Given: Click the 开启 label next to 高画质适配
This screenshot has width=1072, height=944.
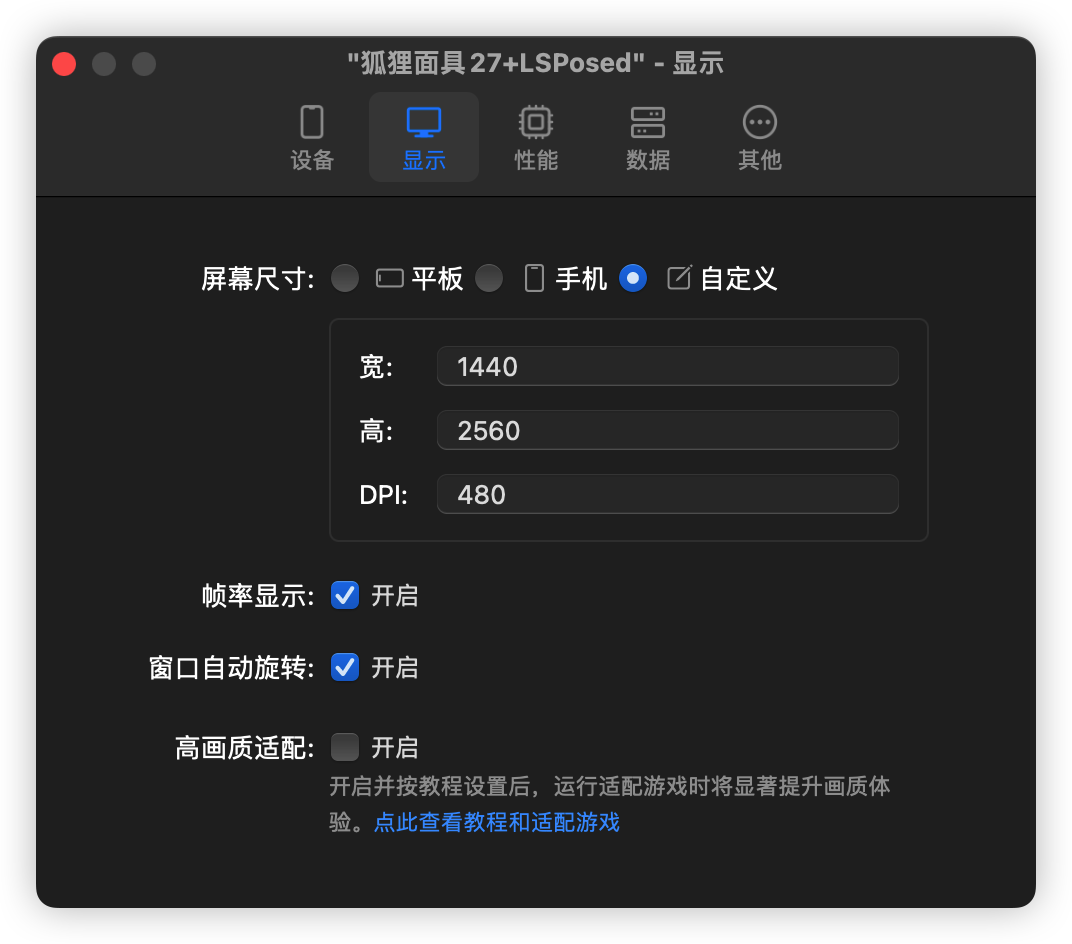Looking at the screenshot, I should (394, 747).
